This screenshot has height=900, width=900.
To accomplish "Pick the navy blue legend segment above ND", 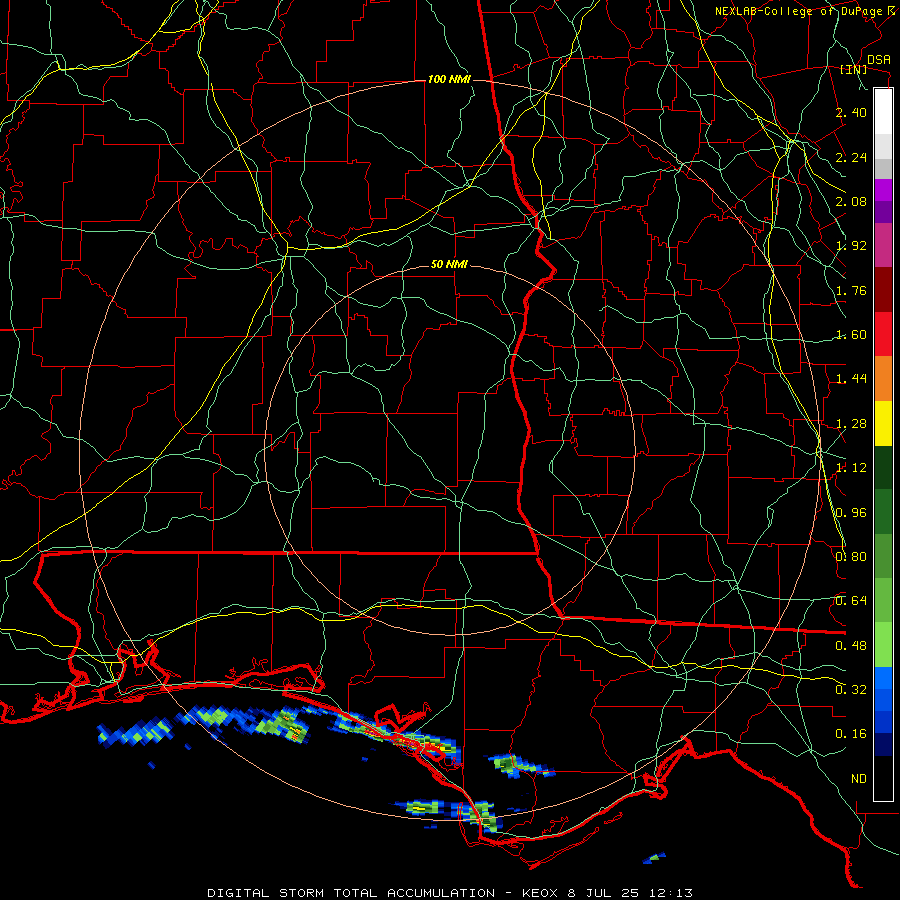I will click(x=883, y=744).
